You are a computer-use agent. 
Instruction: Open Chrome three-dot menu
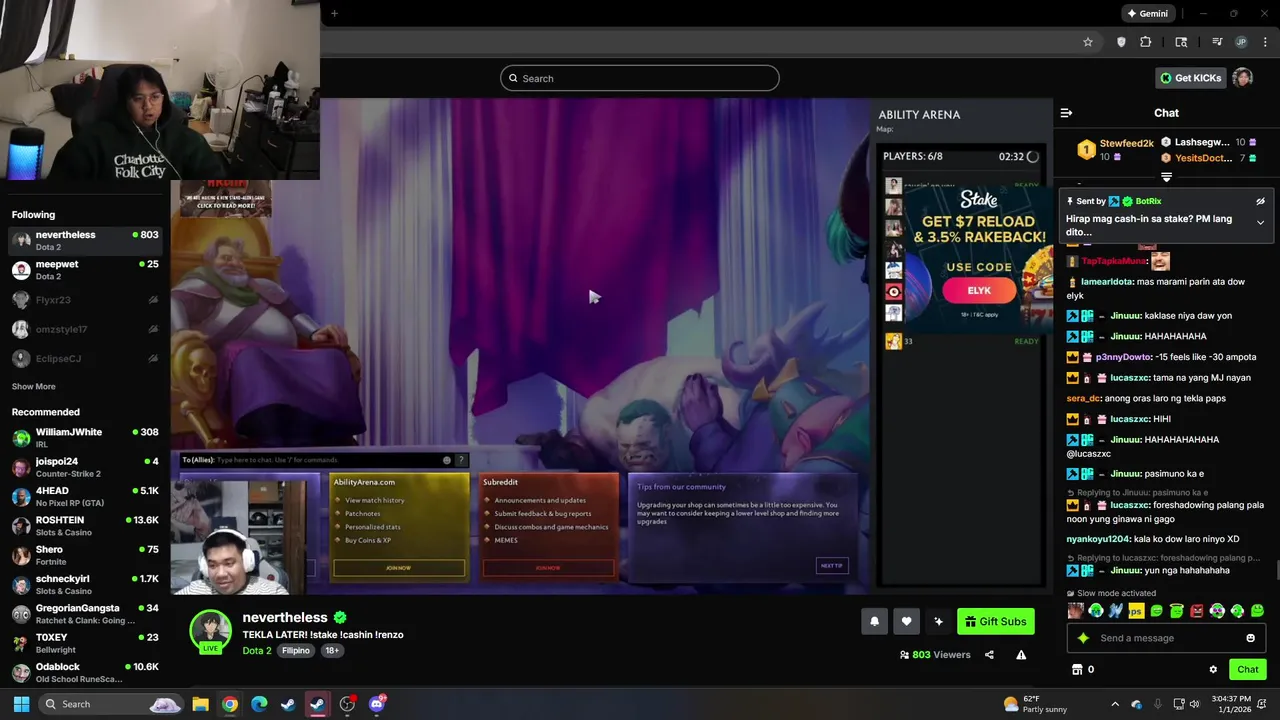point(1265,42)
